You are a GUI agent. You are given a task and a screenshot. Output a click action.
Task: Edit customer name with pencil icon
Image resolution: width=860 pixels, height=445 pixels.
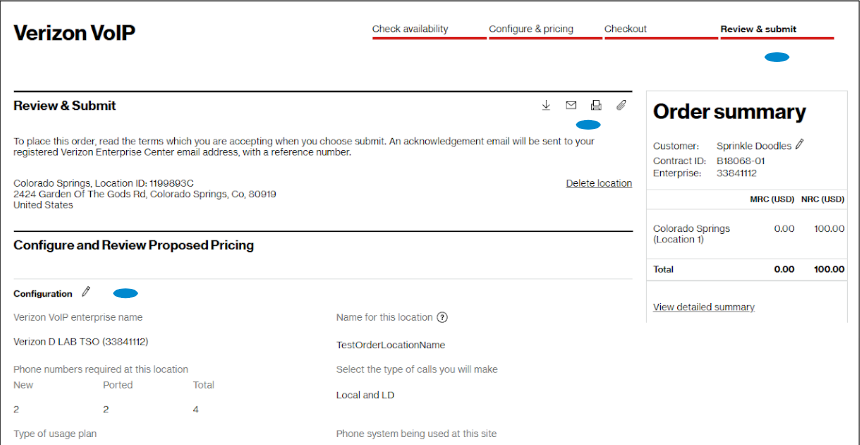click(800, 144)
